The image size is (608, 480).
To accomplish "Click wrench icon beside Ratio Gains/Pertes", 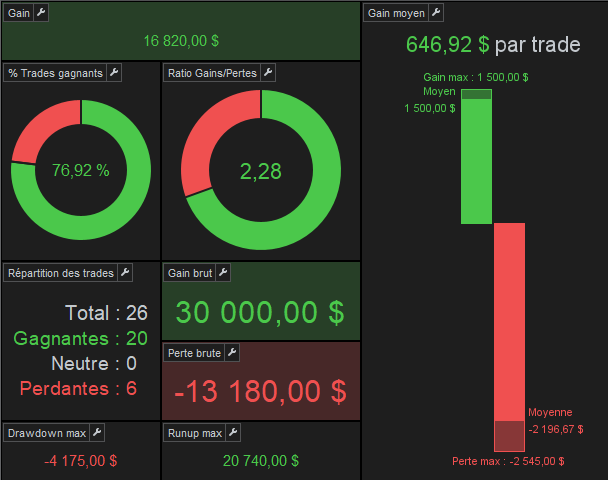I will click(268, 73).
